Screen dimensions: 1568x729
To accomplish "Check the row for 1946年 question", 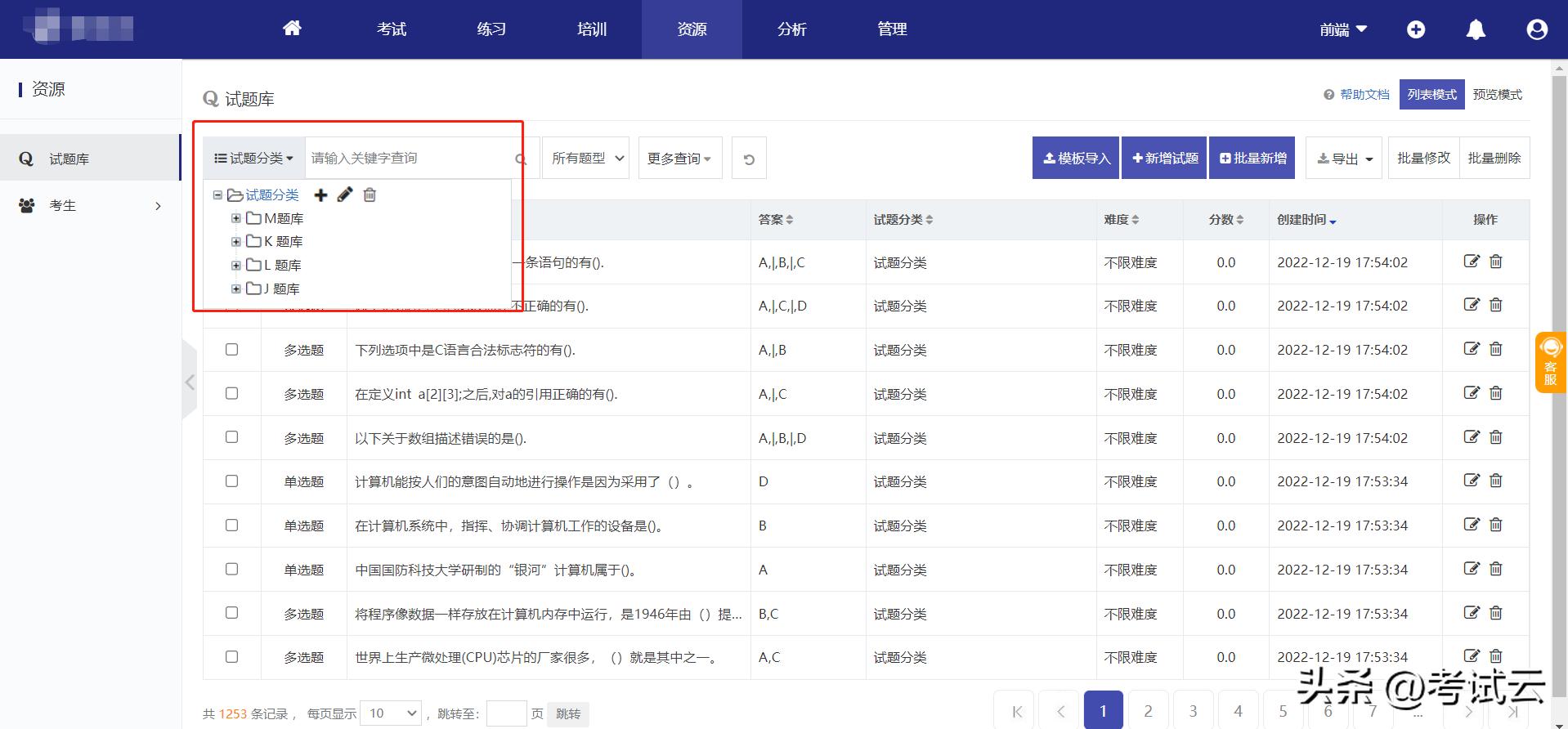I will [232, 613].
